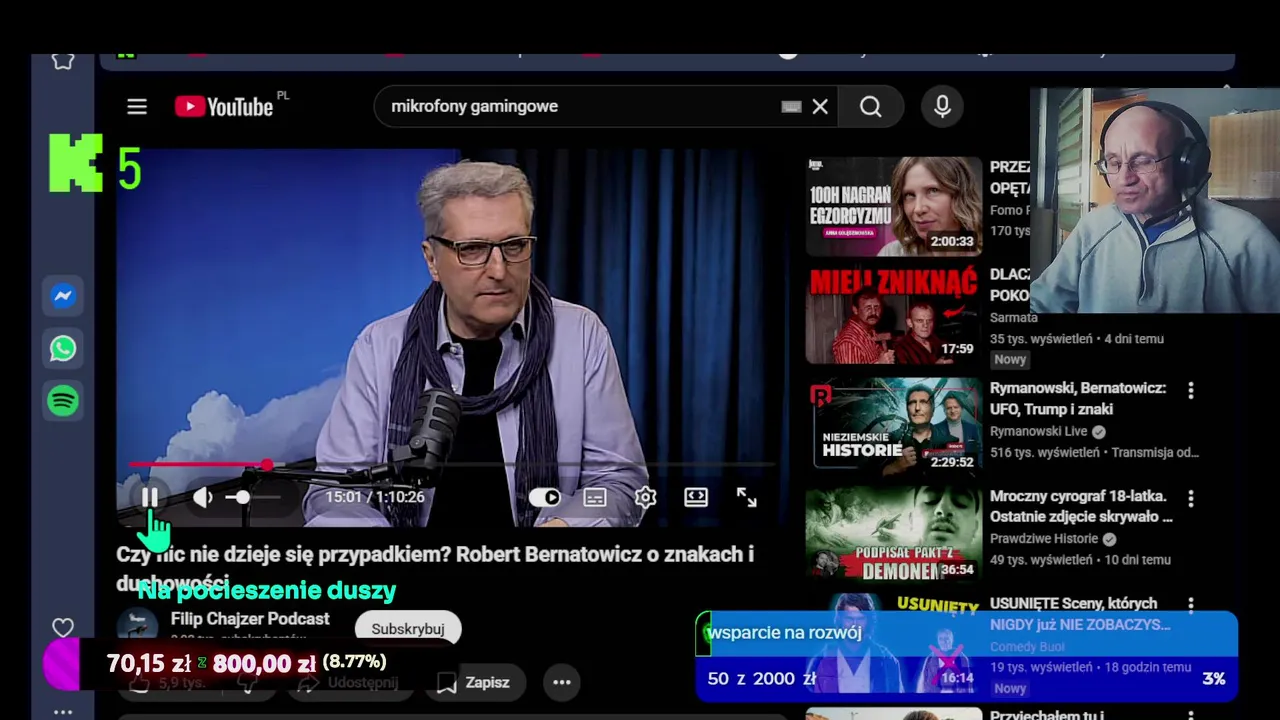Toggle the autoplay switch
Image resolution: width=1280 pixels, height=720 pixels.
(545, 497)
